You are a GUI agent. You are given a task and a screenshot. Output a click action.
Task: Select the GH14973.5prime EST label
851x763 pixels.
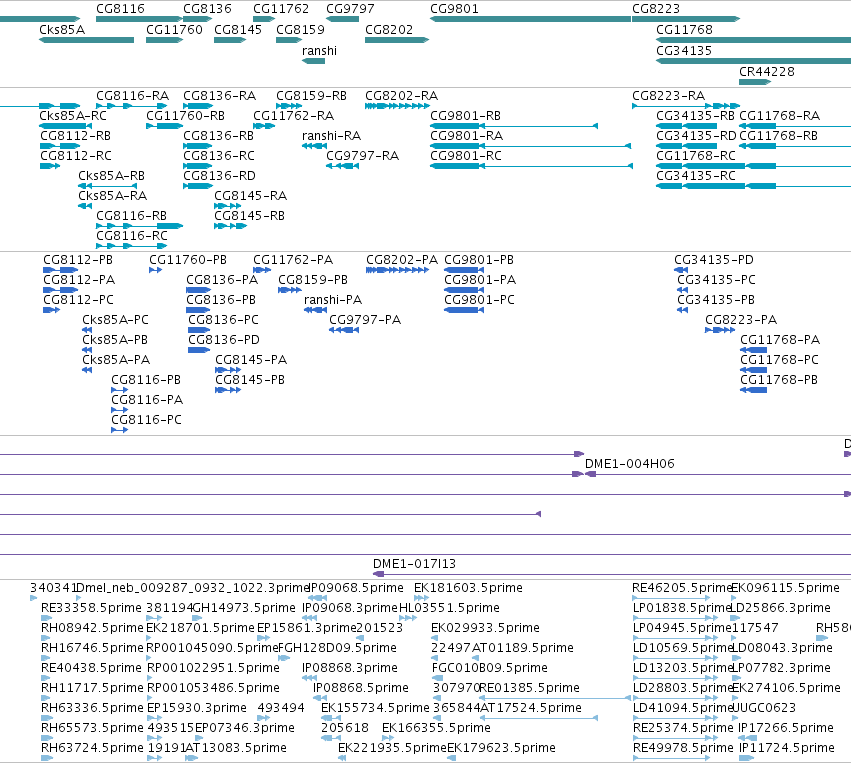[244, 608]
